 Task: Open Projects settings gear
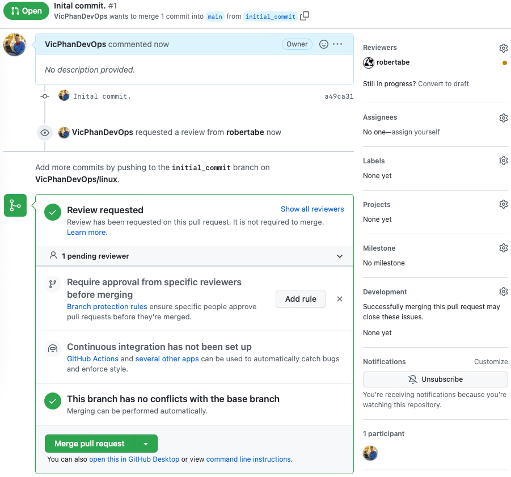(503, 204)
